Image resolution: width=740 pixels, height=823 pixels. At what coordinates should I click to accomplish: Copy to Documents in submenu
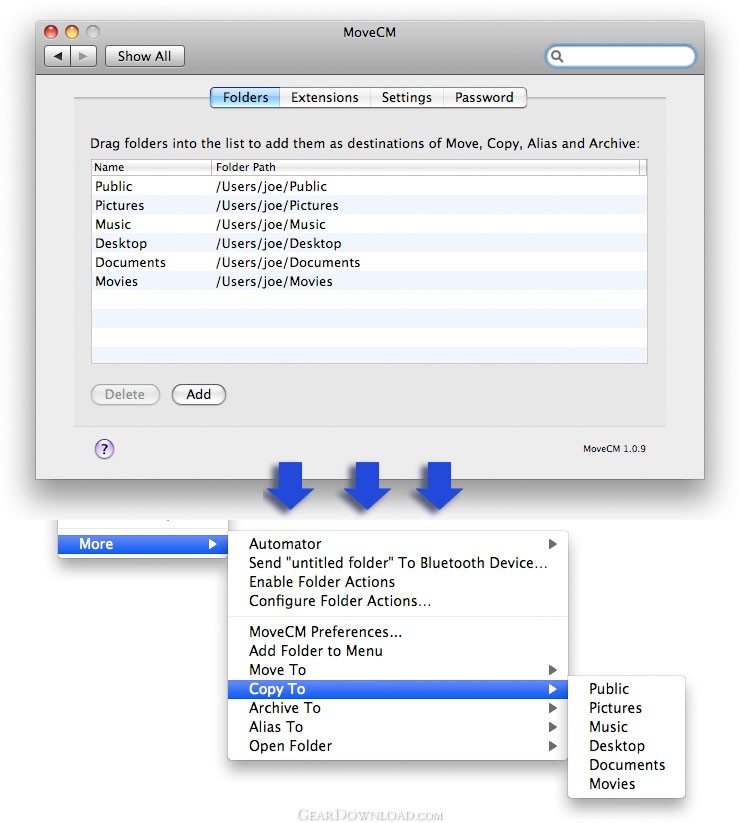click(x=627, y=765)
